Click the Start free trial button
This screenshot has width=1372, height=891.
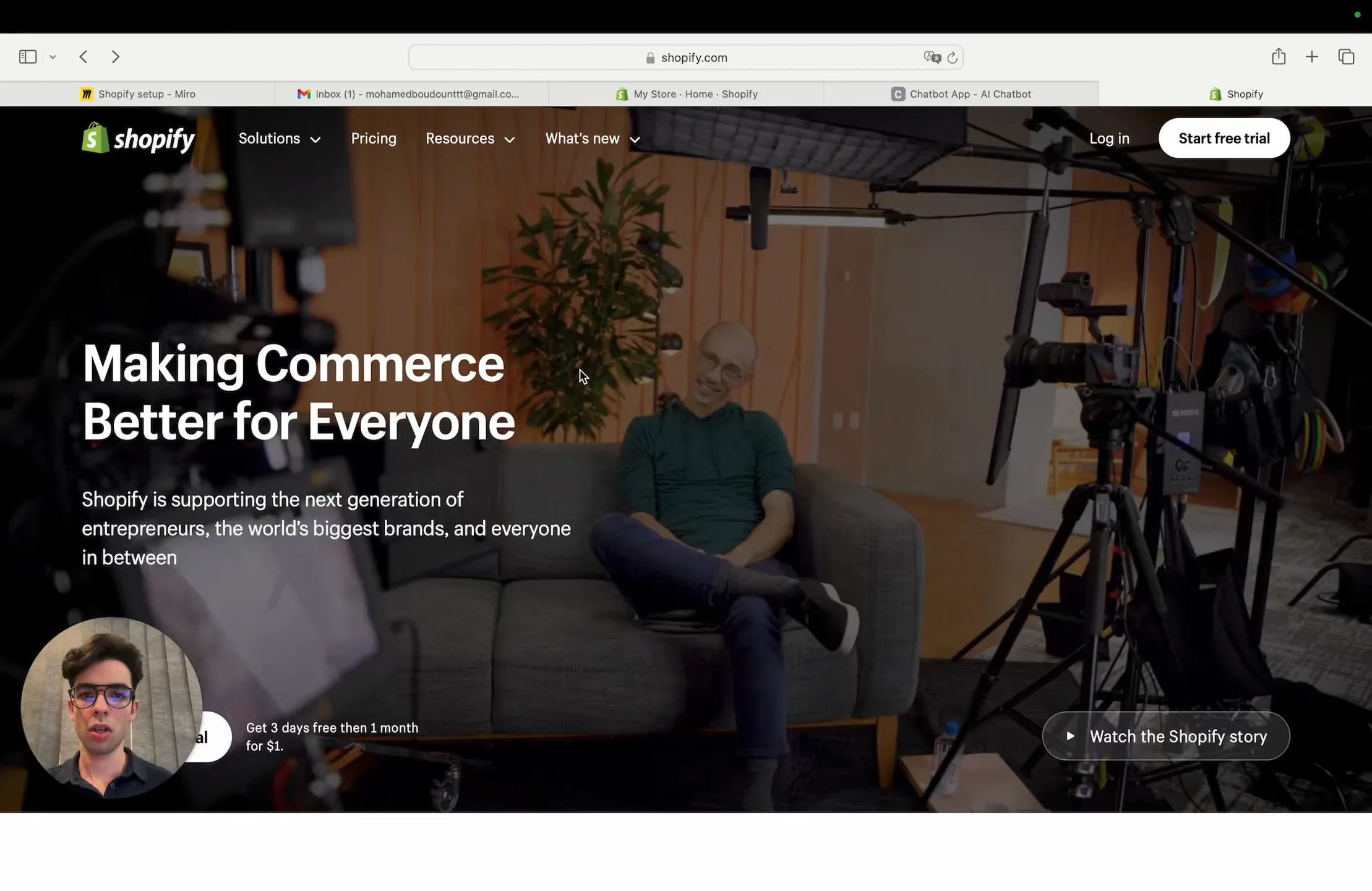click(1223, 137)
